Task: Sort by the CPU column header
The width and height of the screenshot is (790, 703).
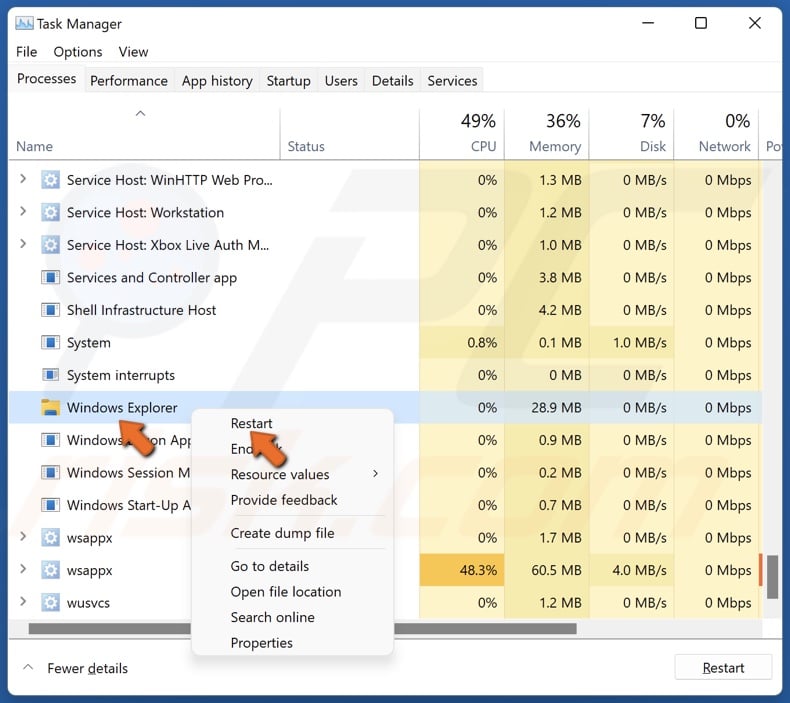Action: 462,134
